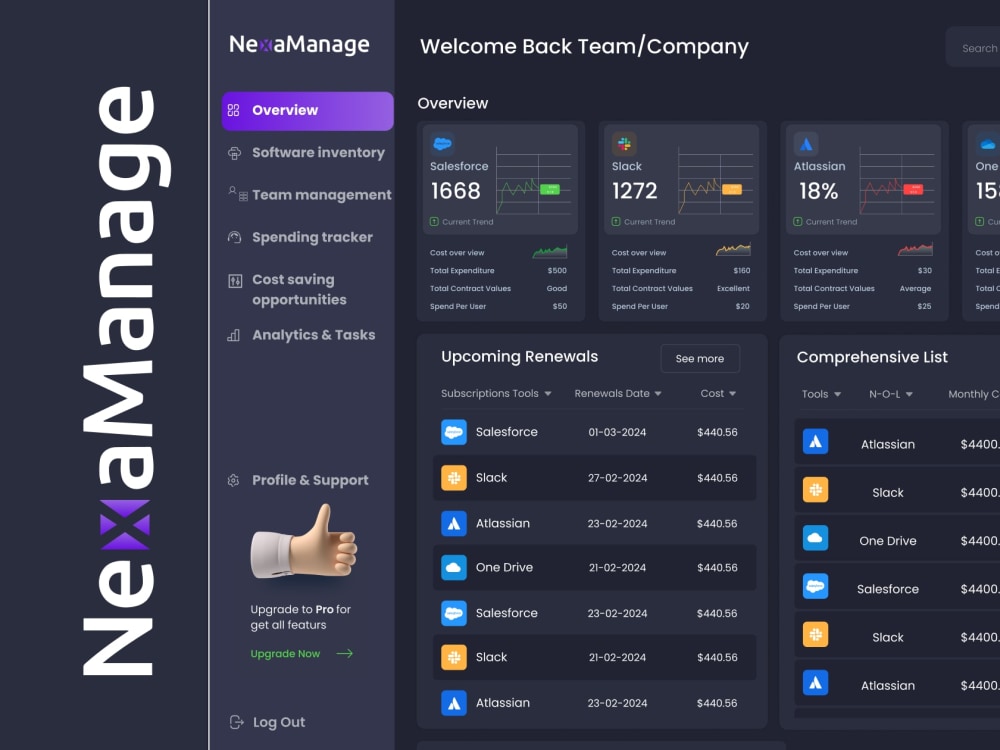The image size is (1000, 750).
Task: Click the thumbs-up hand illustration
Action: click(304, 541)
